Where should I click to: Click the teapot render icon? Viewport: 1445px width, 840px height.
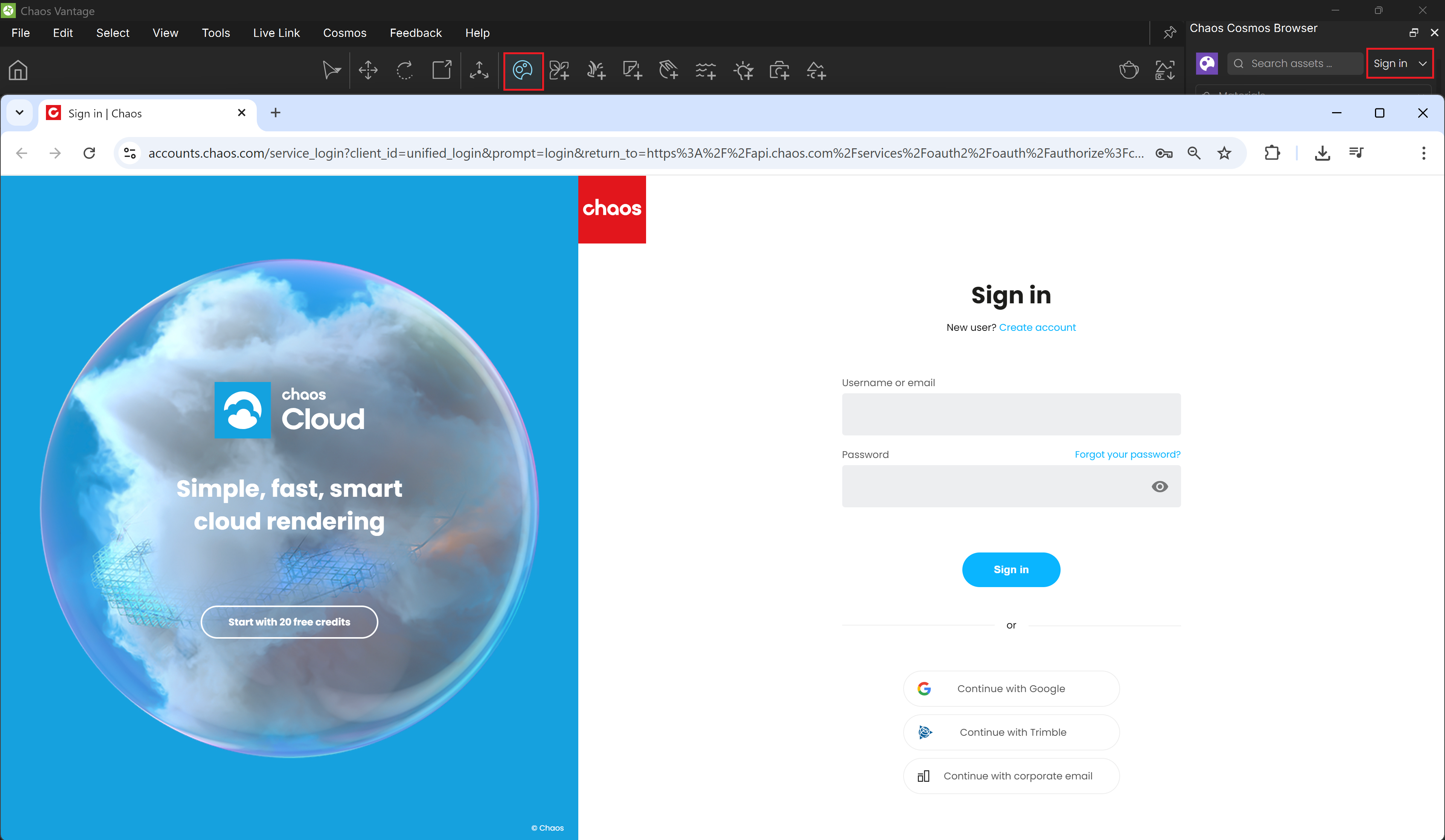click(x=1129, y=70)
